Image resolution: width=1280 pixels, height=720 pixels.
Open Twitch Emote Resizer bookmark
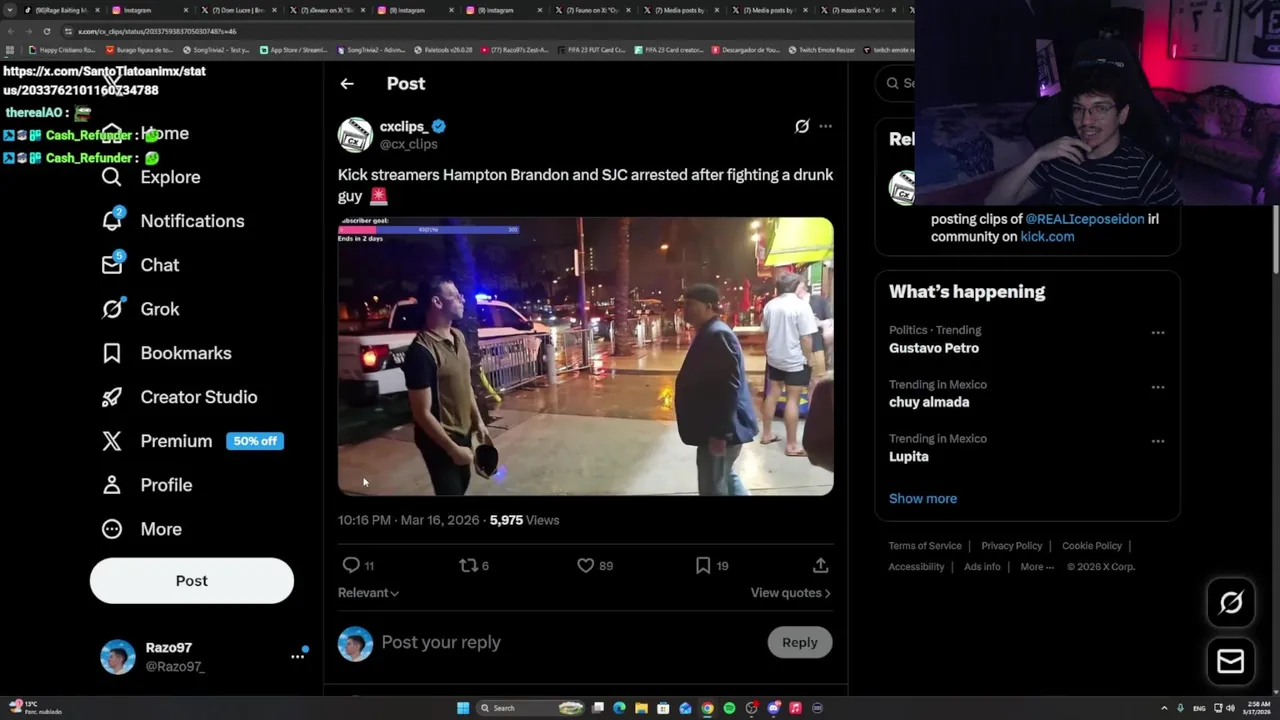(x=821, y=50)
